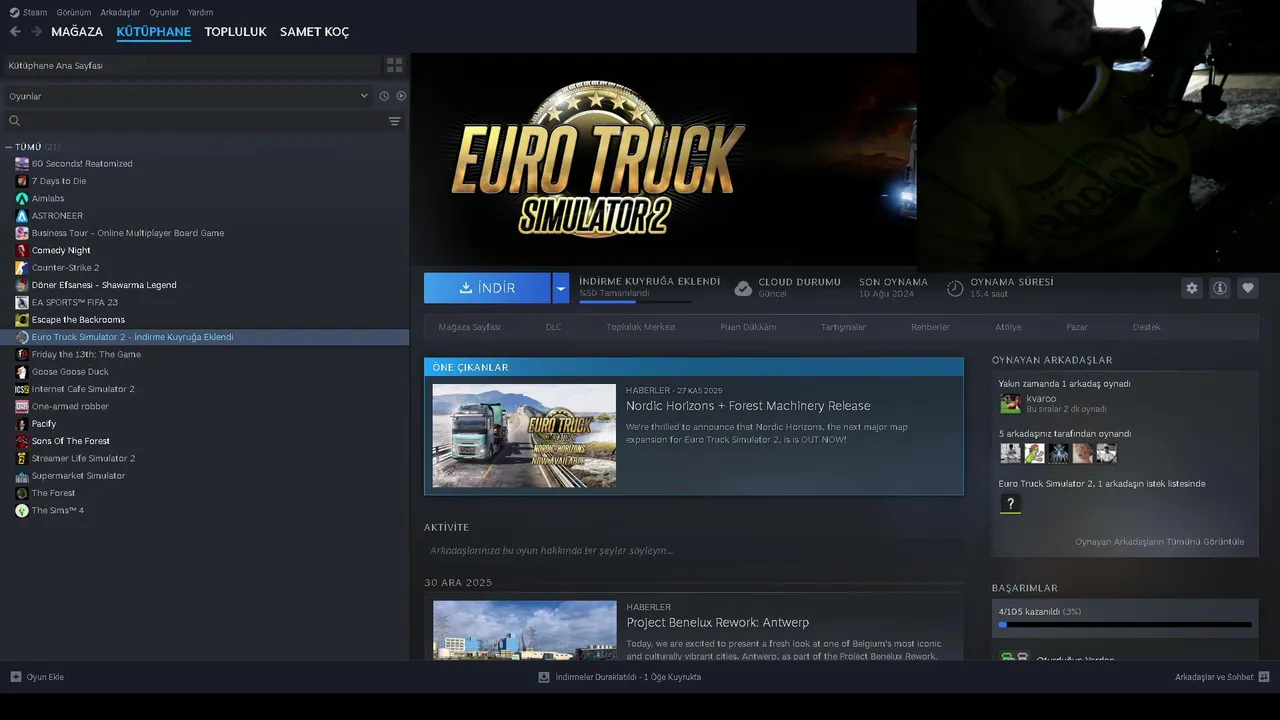Click the EA SPORTS FIFA 23 icon
1280x720 pixels.
(22, 302)
